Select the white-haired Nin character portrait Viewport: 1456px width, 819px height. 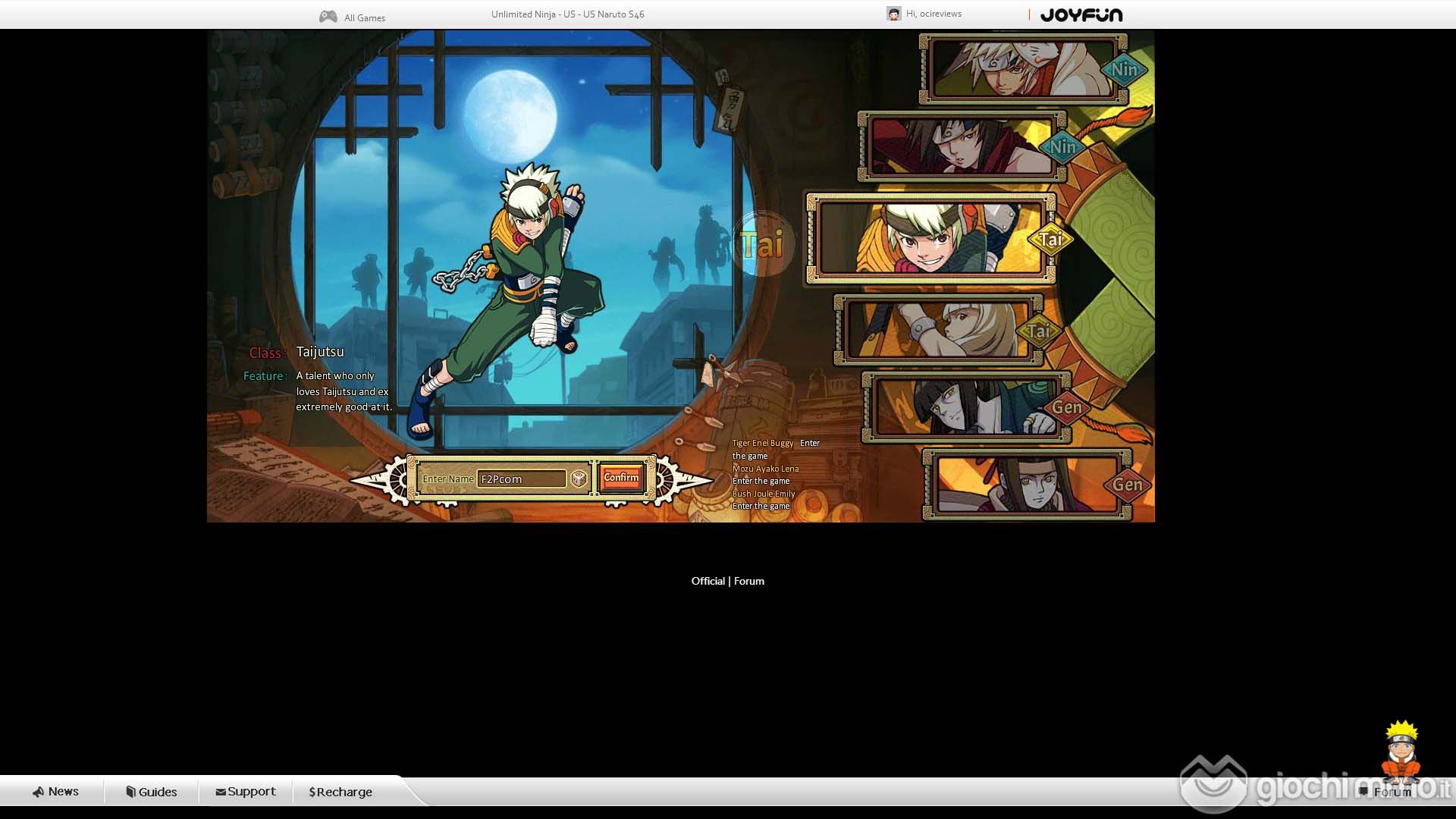pos(1022,69)
